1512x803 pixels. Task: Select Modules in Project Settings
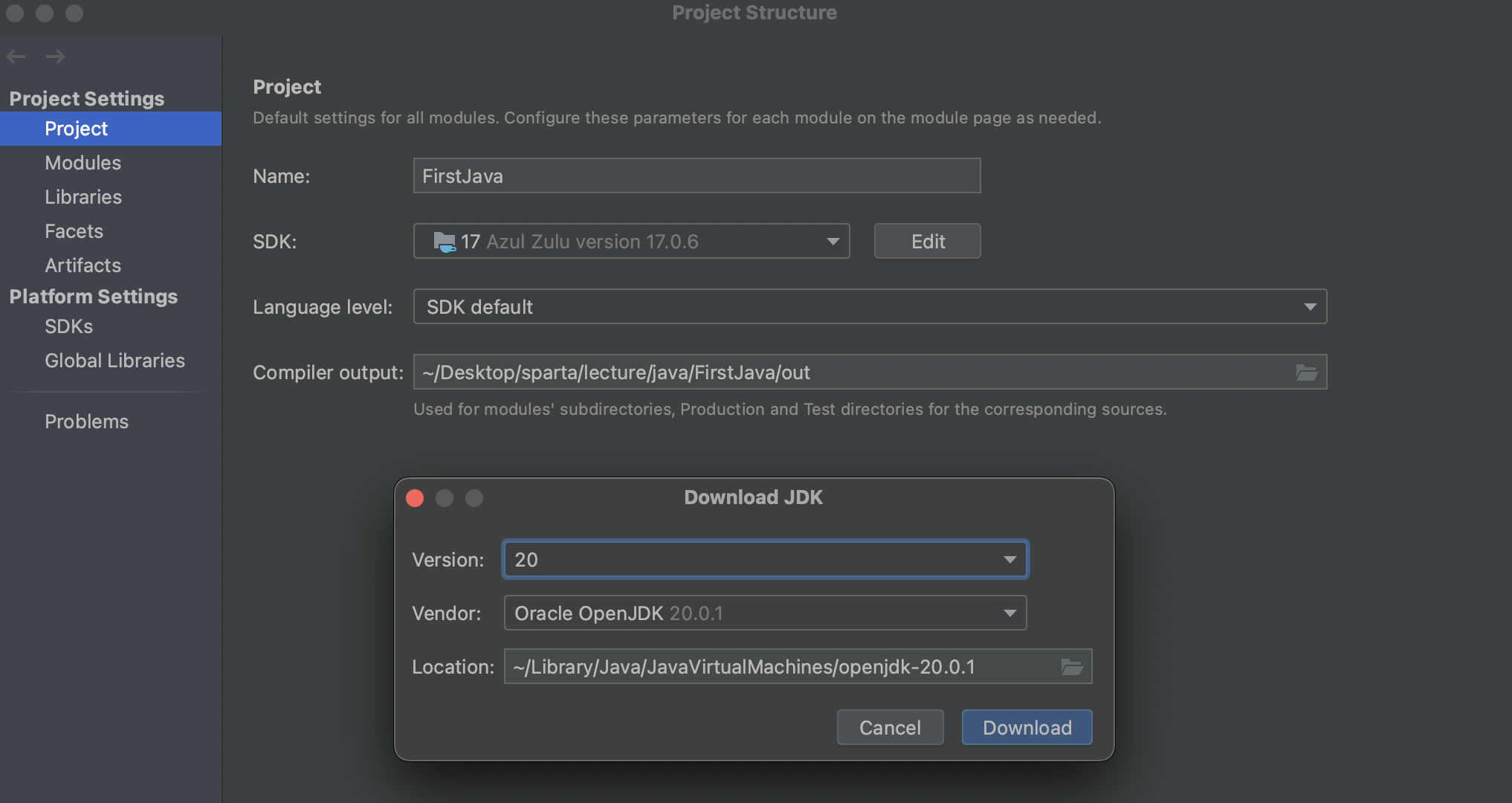click(83, 163)
